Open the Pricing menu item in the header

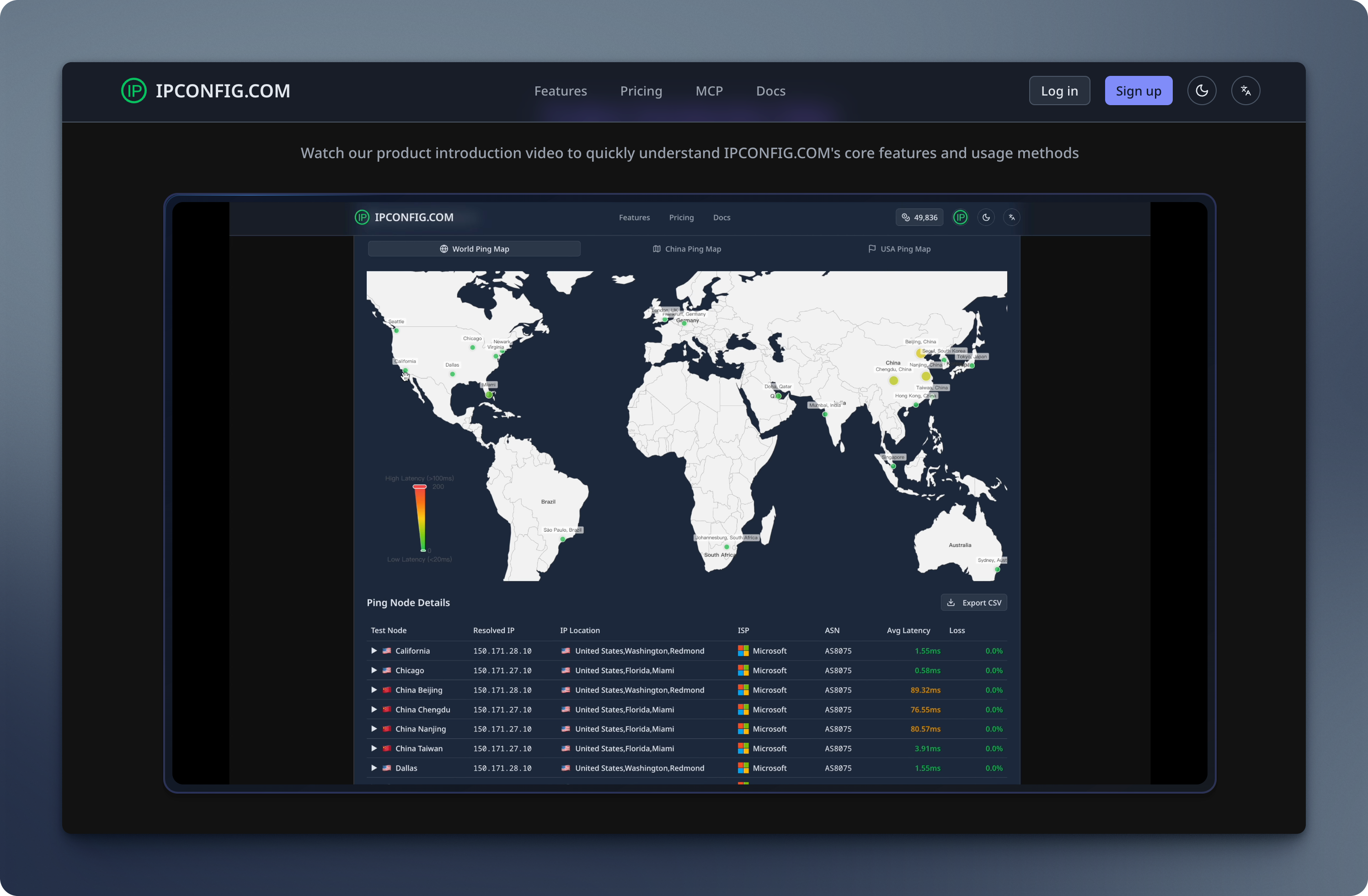[x=641, y=91]
